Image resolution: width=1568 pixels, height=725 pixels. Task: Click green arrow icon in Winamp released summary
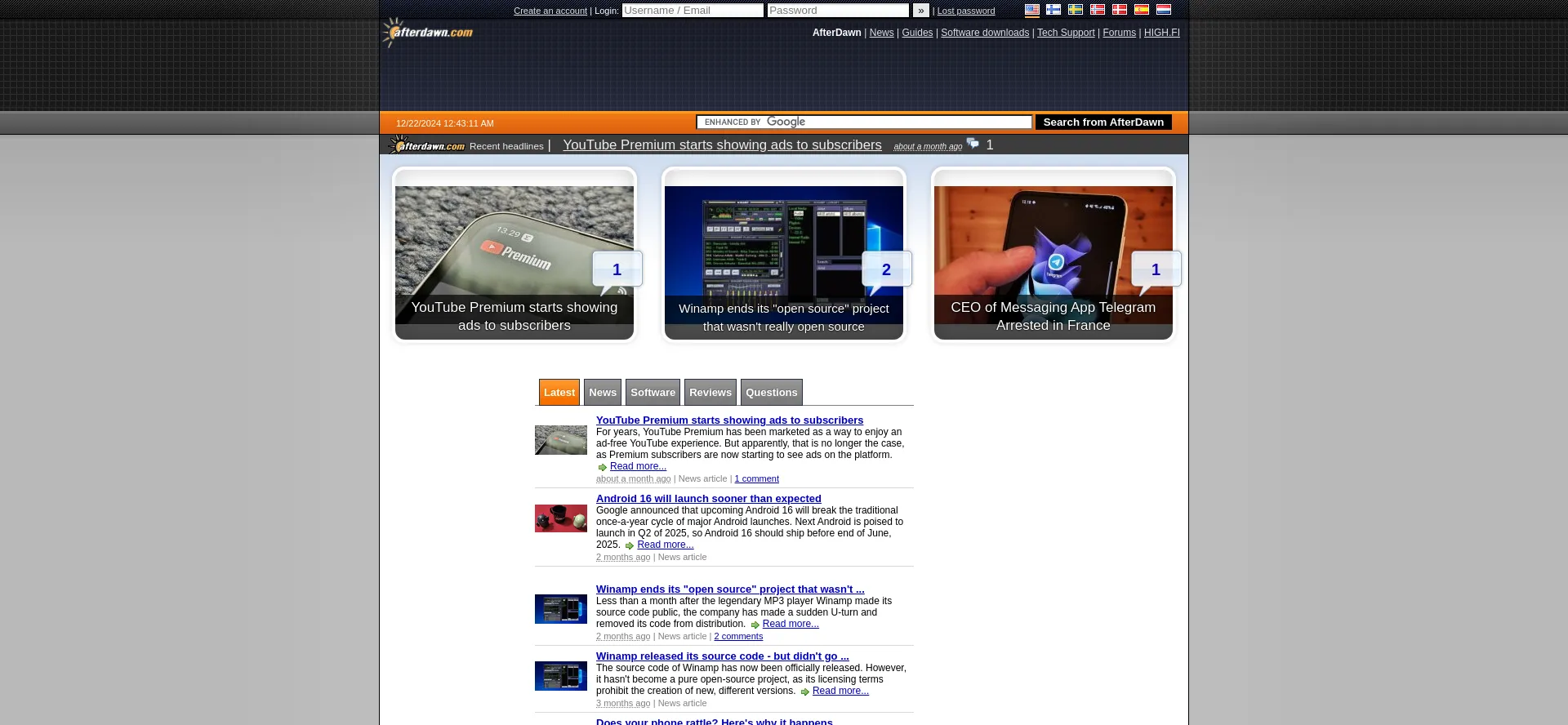coord(804,692)
